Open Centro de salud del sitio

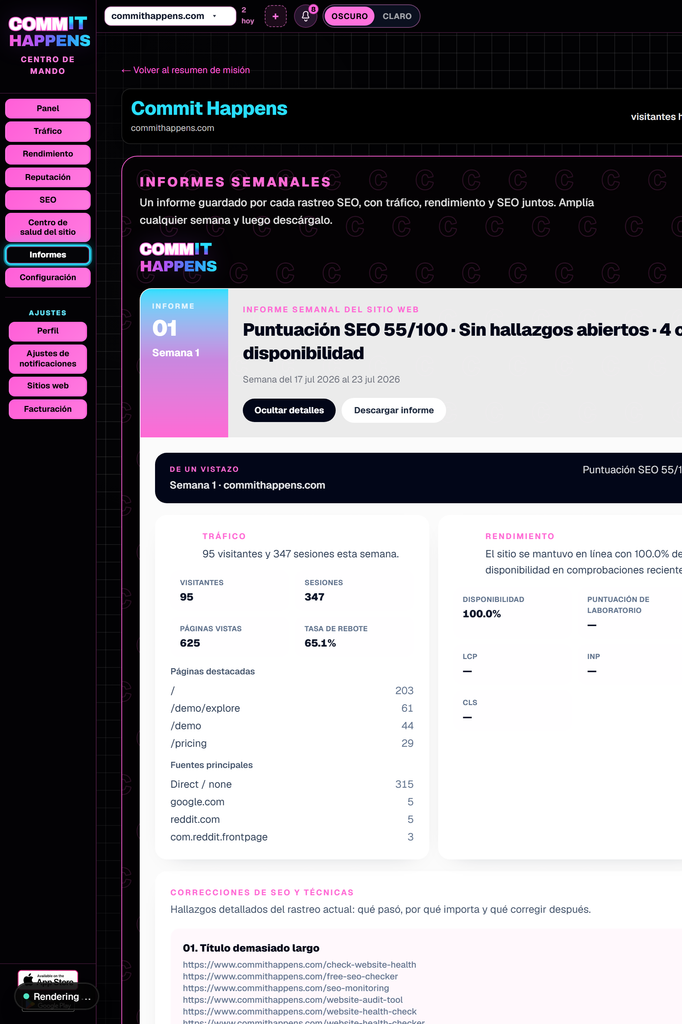point(48,227)
